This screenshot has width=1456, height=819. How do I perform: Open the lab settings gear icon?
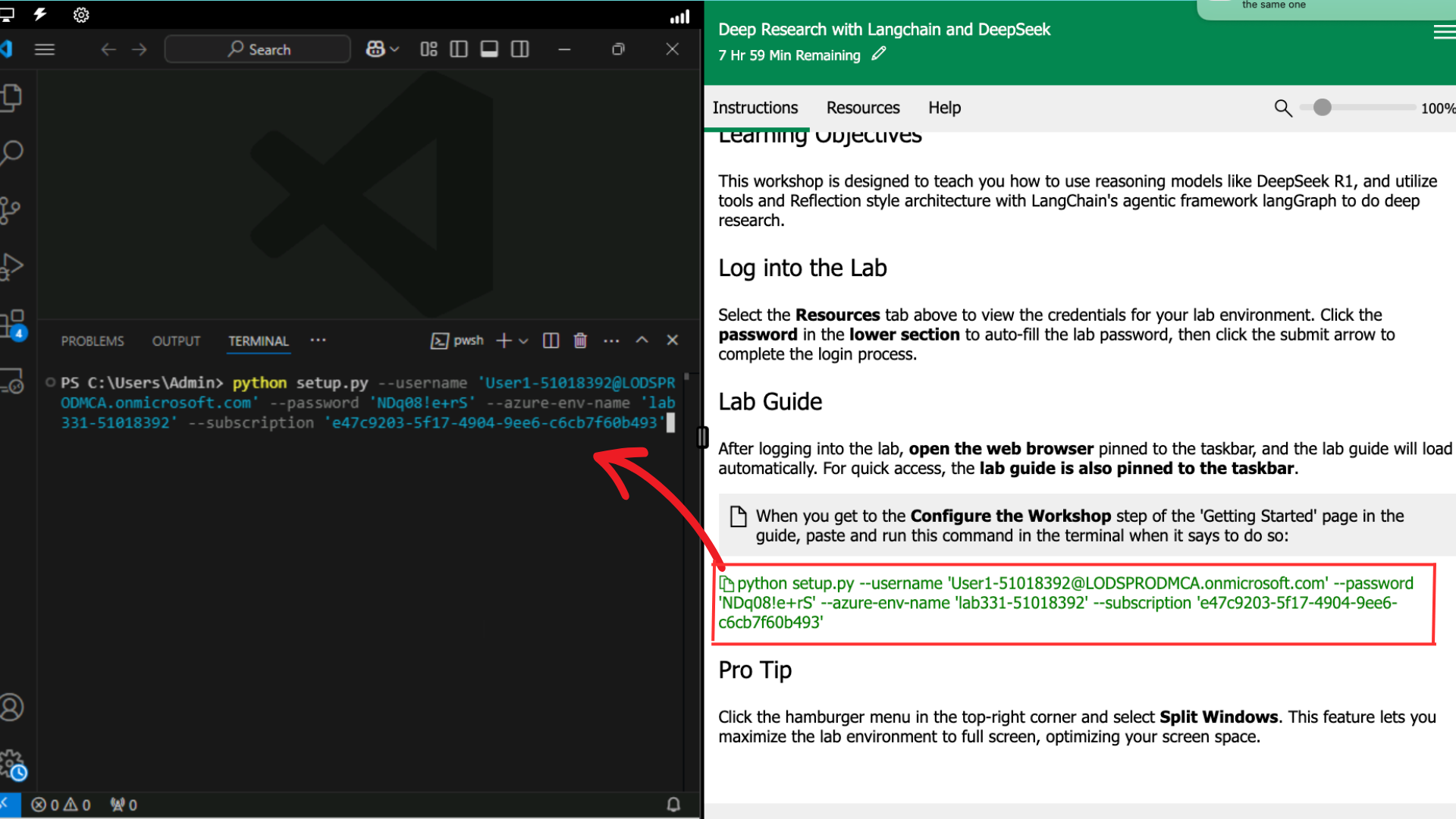tap(81, 14)
